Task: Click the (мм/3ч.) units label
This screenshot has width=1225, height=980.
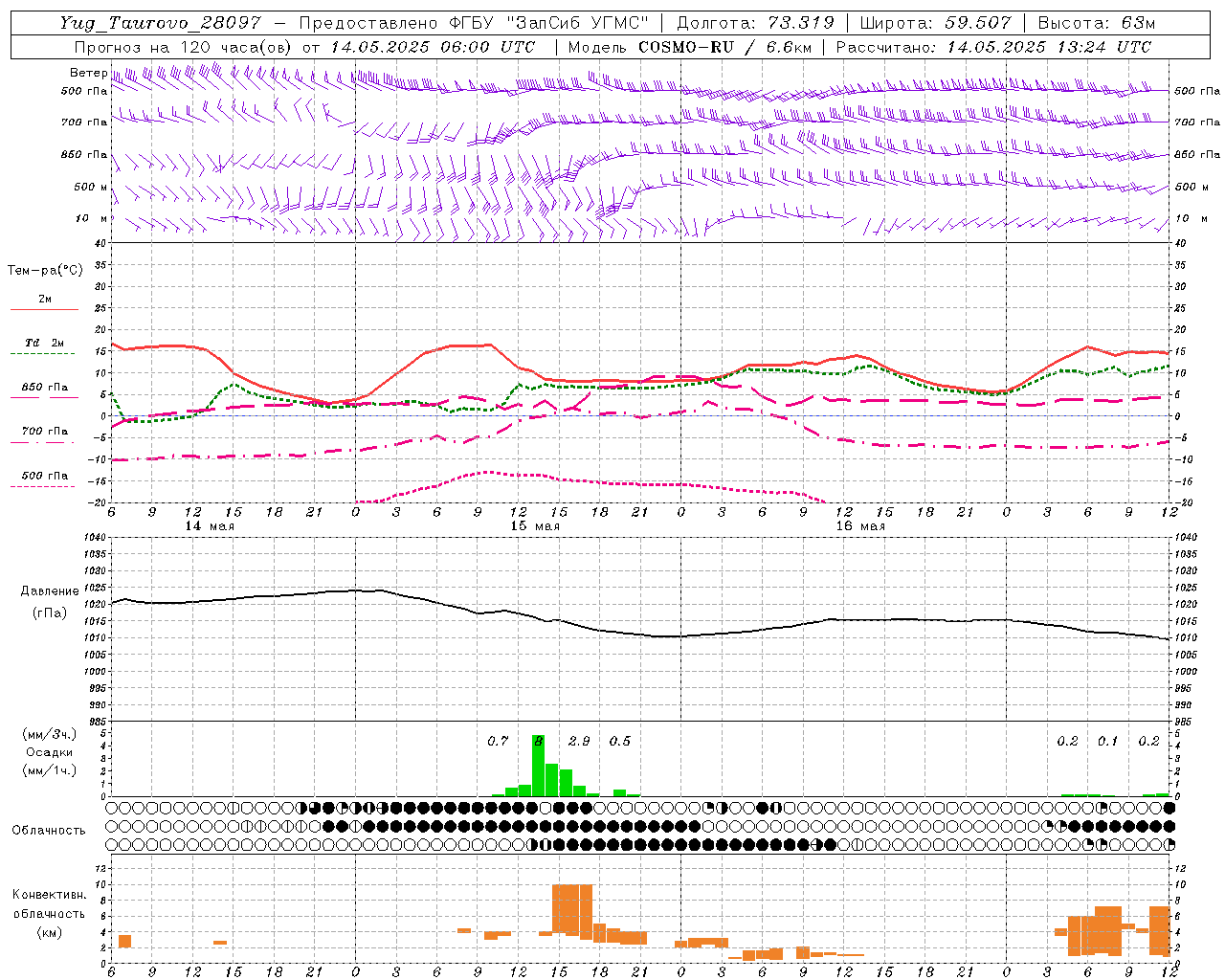Action: pos(49,734)
